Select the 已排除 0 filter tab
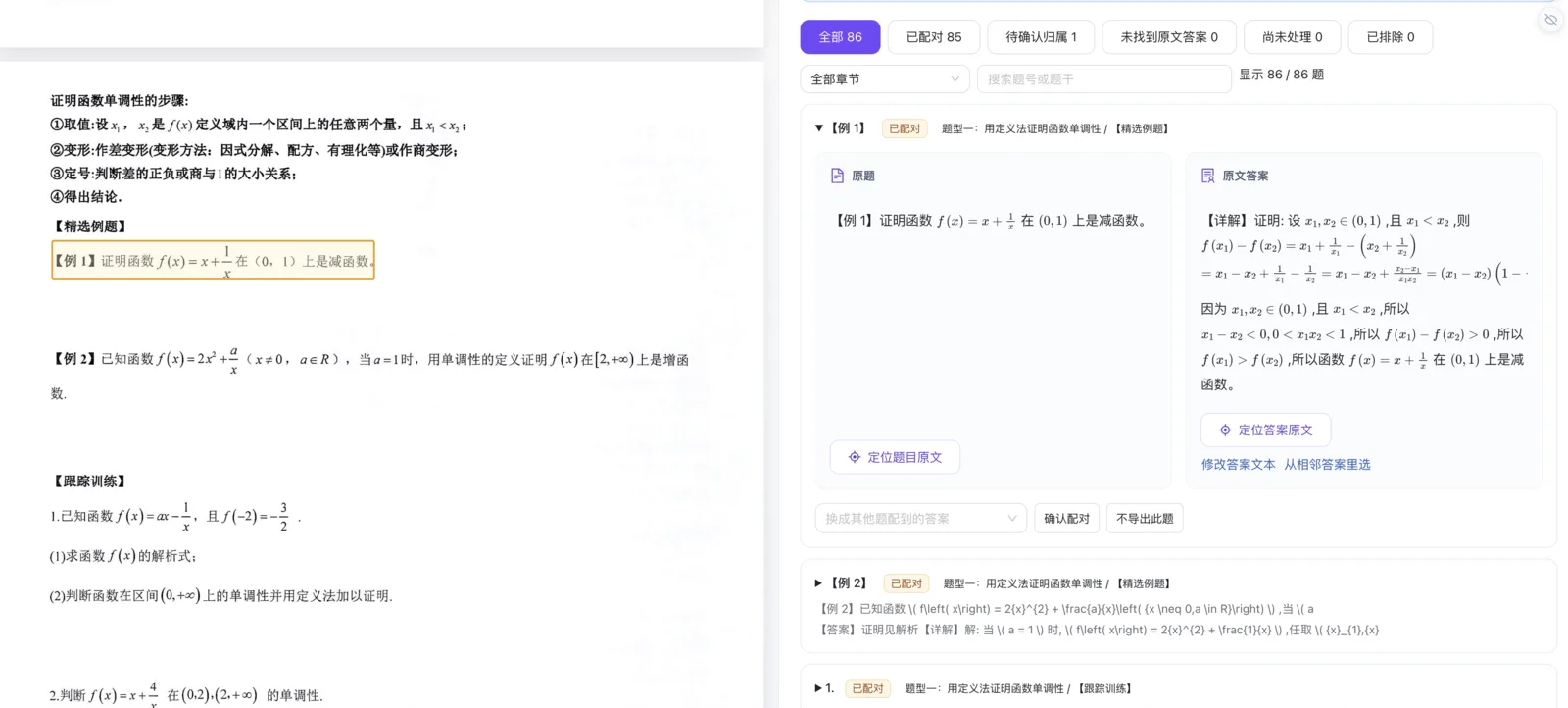 pyautogui.click(x=1391, y=37)
